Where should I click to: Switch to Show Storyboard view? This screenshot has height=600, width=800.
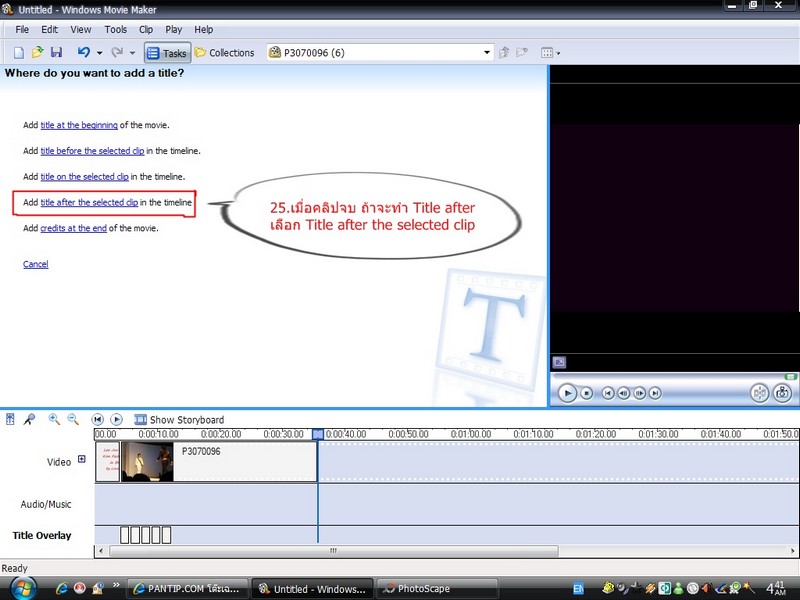click(179, 420)
